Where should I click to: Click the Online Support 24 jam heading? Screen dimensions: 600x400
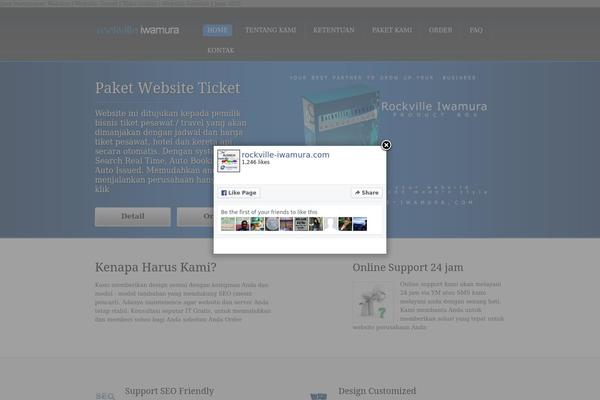point(408,267)
